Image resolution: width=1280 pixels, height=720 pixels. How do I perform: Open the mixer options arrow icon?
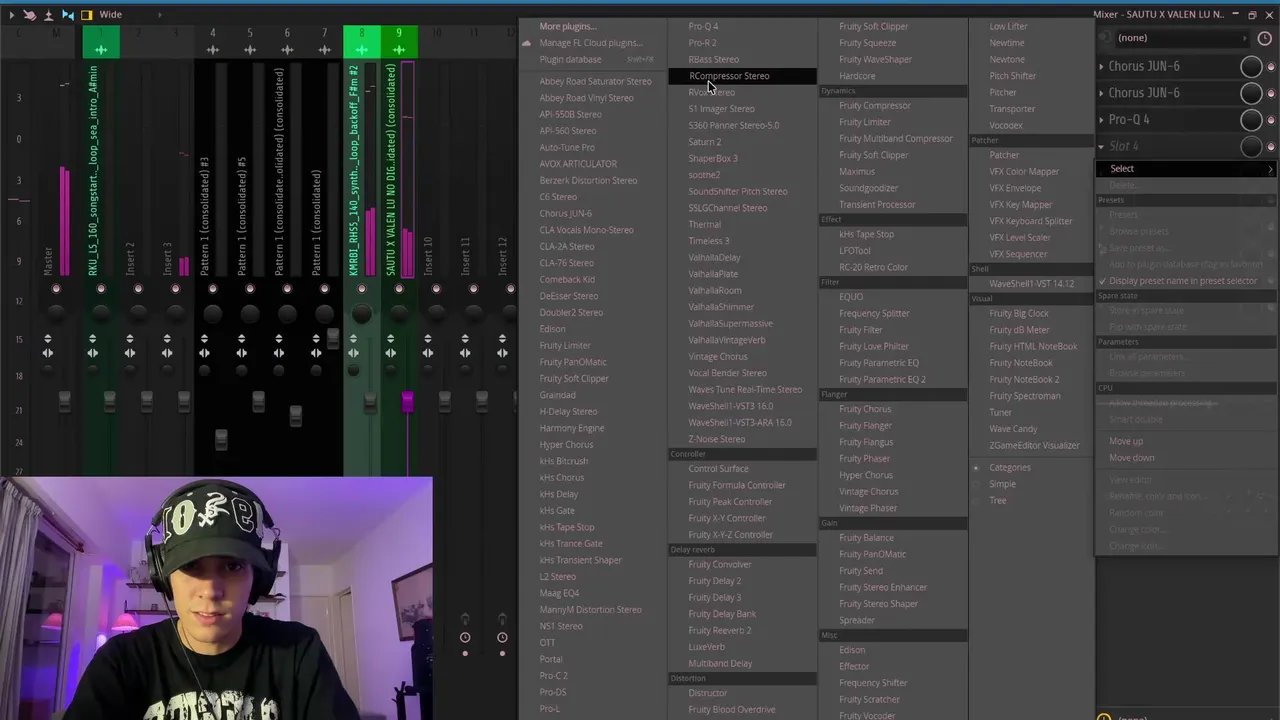click(11, 15)
